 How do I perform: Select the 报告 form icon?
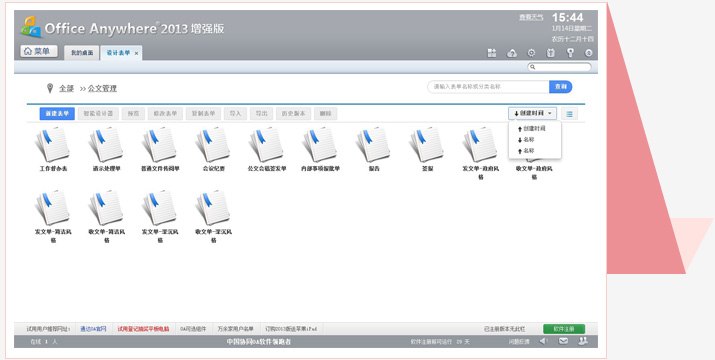(374, 145)
